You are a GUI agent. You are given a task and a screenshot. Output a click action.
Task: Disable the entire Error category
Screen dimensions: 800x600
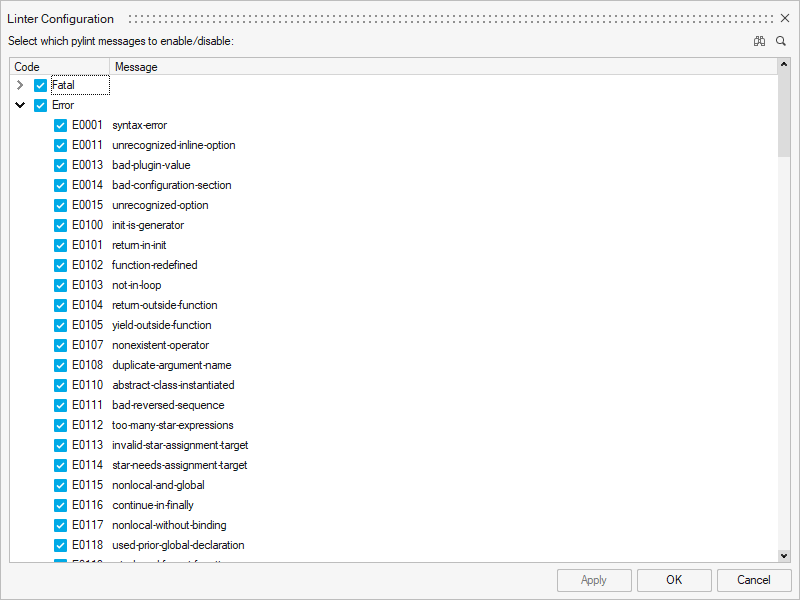click(x=40, y=105)
